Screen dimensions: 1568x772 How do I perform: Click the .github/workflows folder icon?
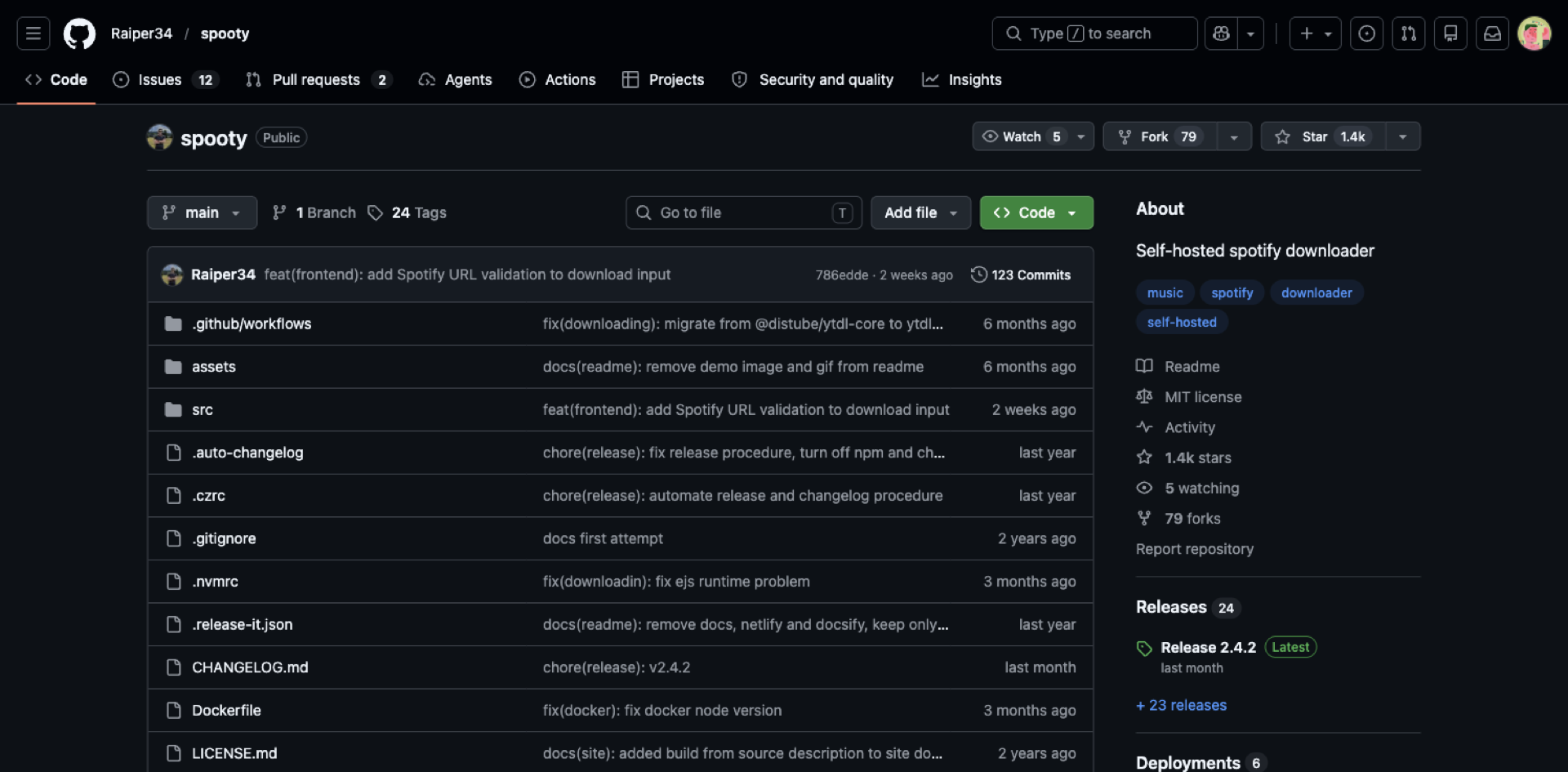pyautogui.click(x=173, y=324)
